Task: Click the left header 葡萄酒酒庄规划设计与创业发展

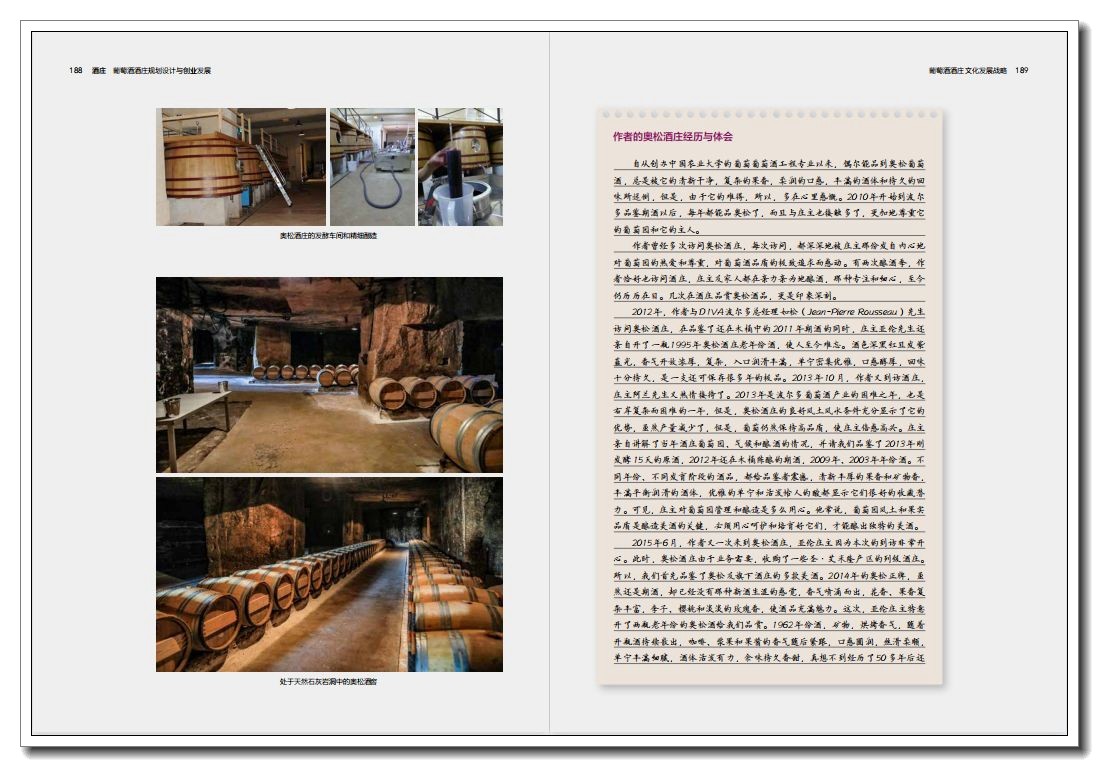Action: [x=161, y=71]
